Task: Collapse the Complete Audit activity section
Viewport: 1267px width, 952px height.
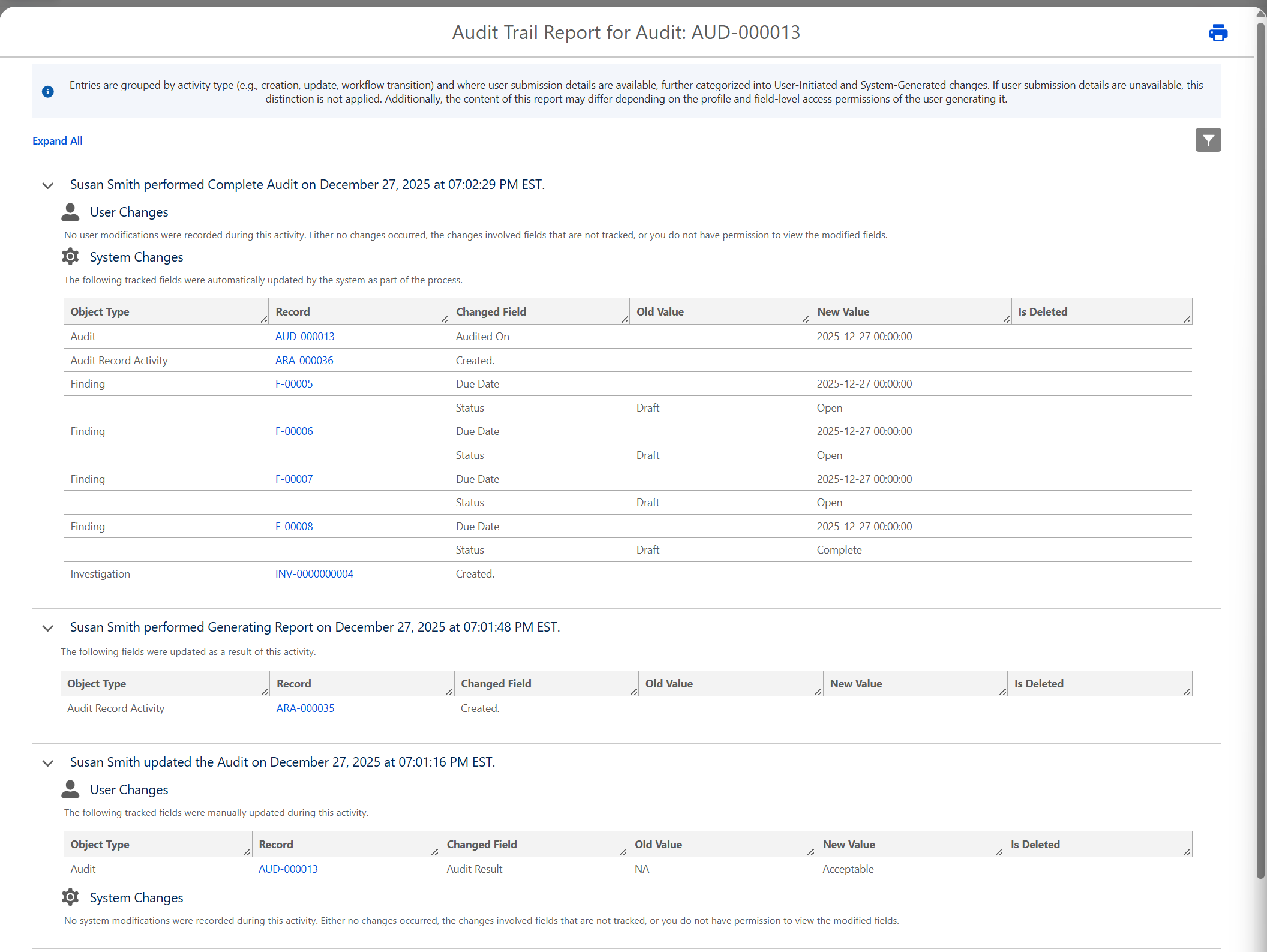Action: (48, 185)
